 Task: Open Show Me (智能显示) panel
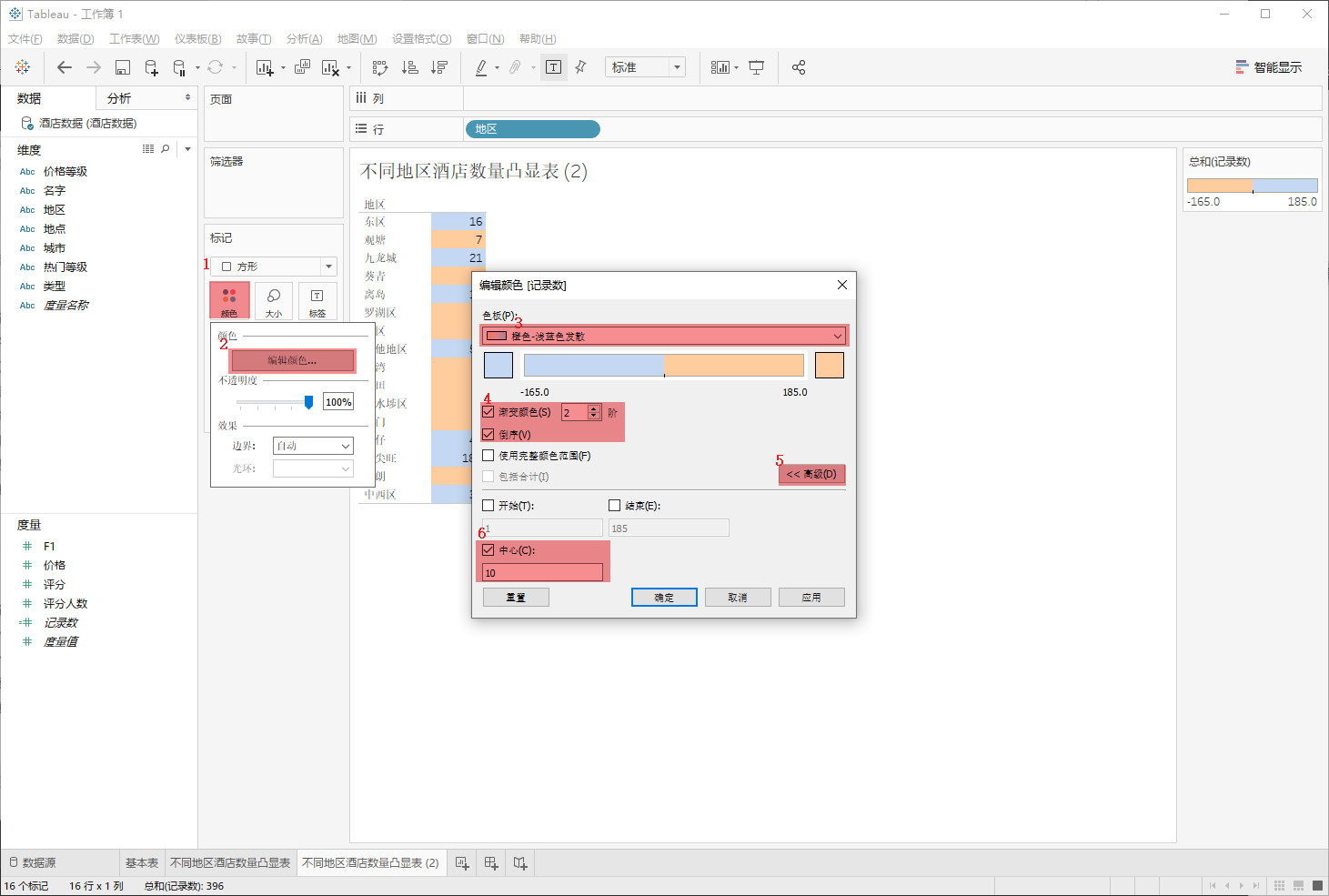pyautogui.click(x=1269, y=67)
